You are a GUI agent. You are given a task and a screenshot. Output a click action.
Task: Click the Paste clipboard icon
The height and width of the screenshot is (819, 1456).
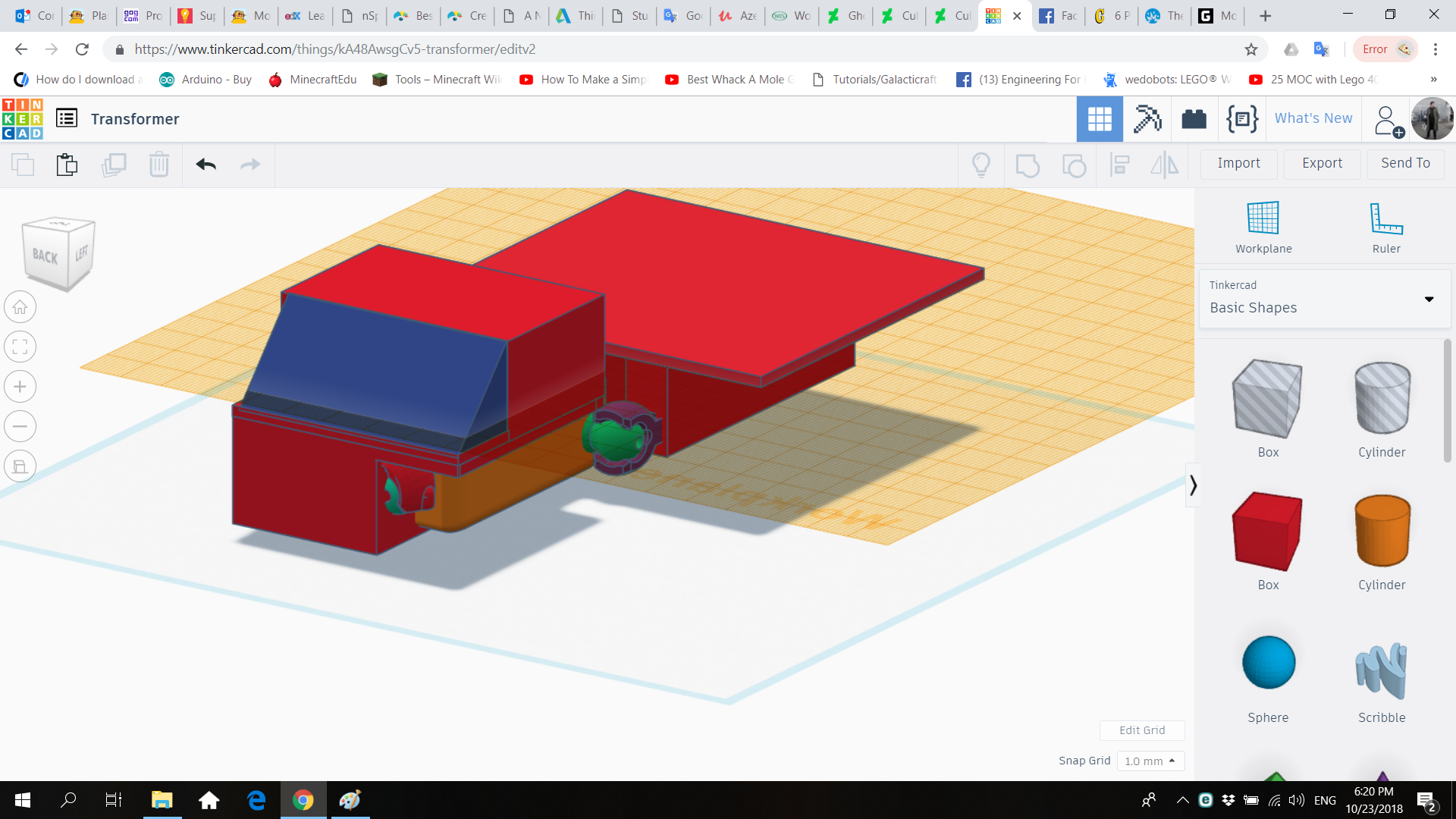[67, 165]
